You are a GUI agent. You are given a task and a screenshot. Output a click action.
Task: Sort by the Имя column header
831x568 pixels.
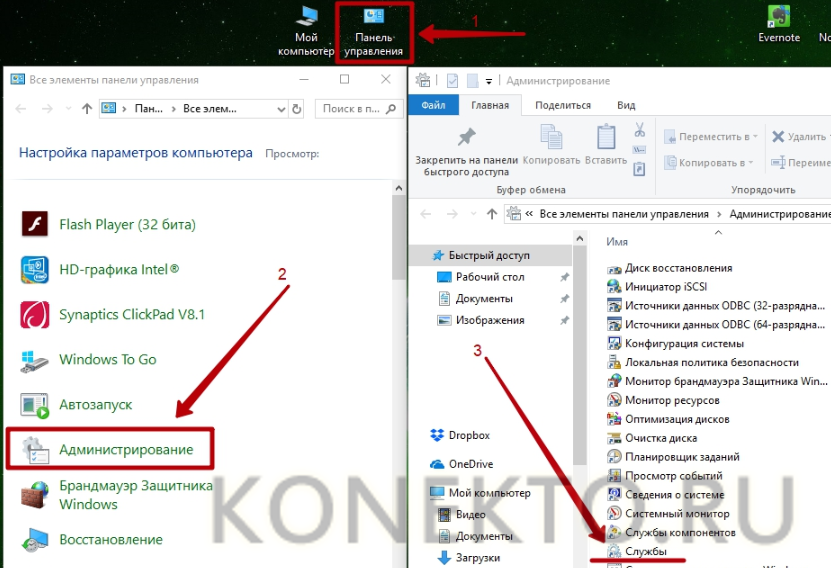tap(617, 242)
